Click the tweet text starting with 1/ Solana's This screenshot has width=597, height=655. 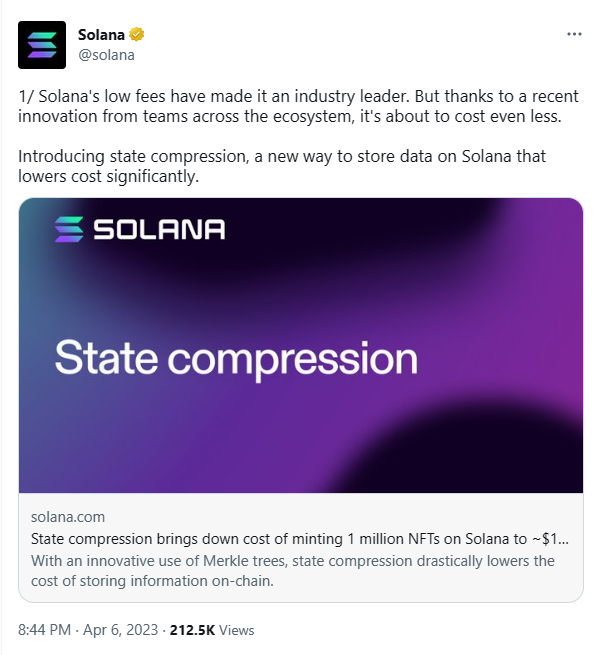coord(298,106)
